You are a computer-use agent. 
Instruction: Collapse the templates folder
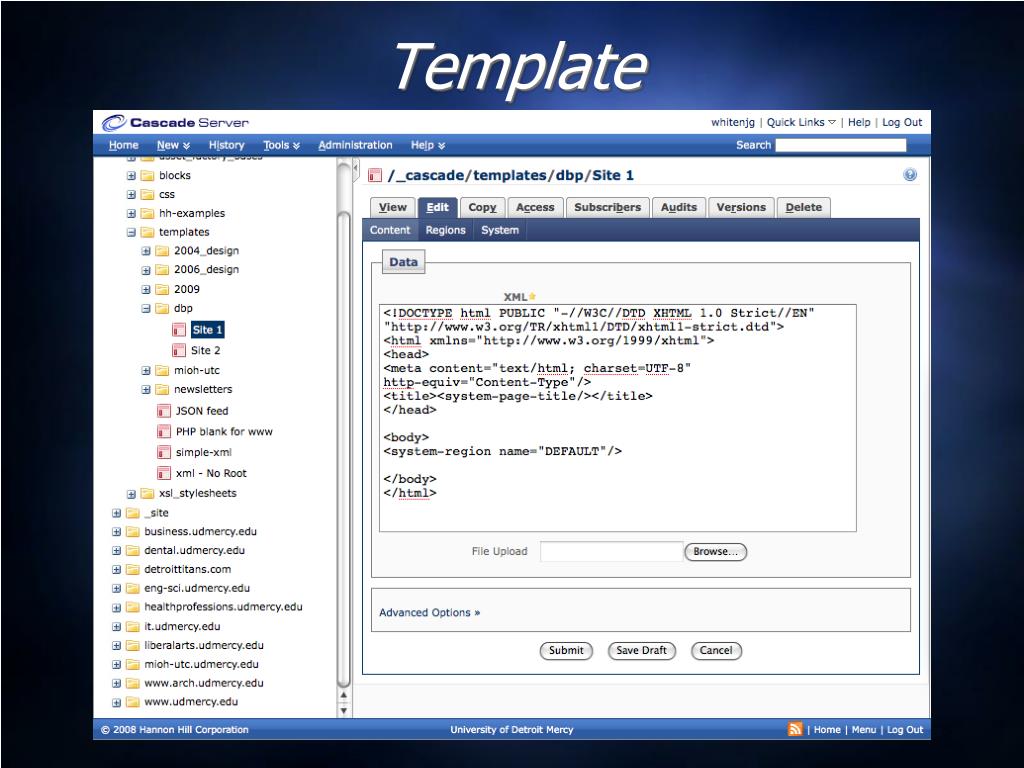pyautogui.click(x=131, y=232)
